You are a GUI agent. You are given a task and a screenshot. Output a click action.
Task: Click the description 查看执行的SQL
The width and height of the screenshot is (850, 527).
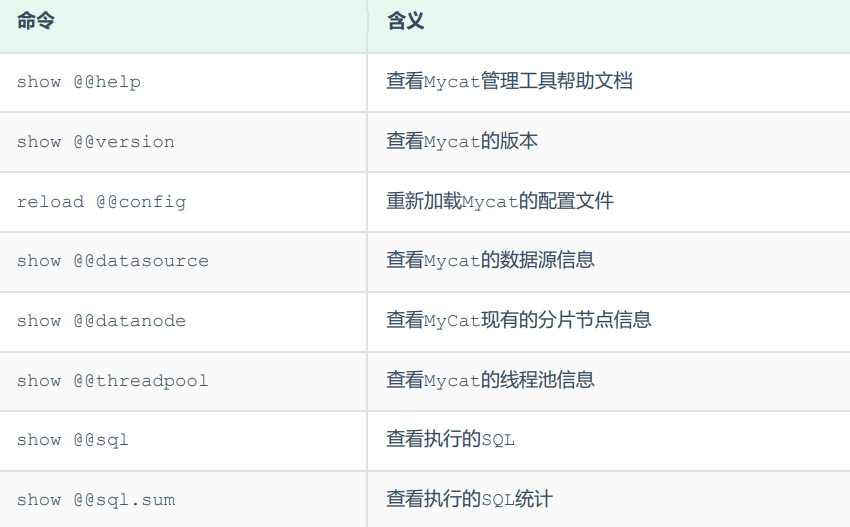pos(450,440)
